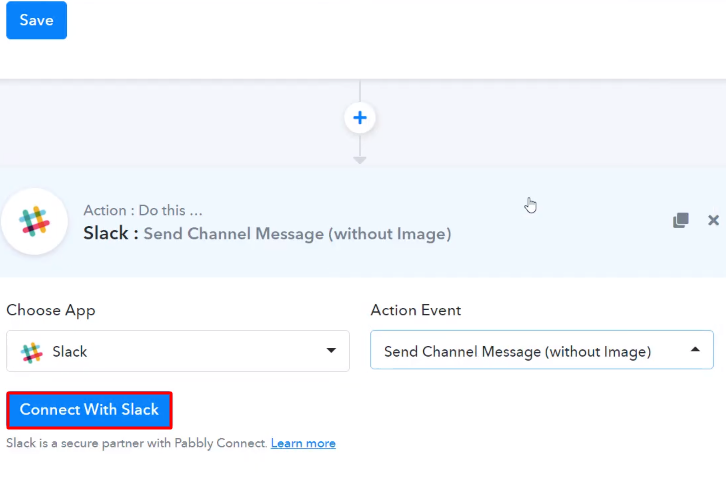
Task: Open the Choose App dropdown showing Slack
Action: tap(178, 351)
